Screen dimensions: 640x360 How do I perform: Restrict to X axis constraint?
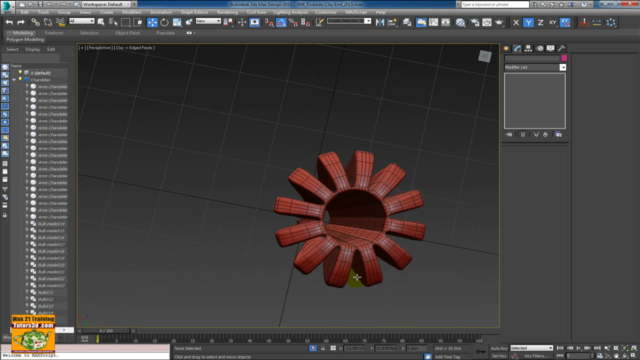point(516,22)
